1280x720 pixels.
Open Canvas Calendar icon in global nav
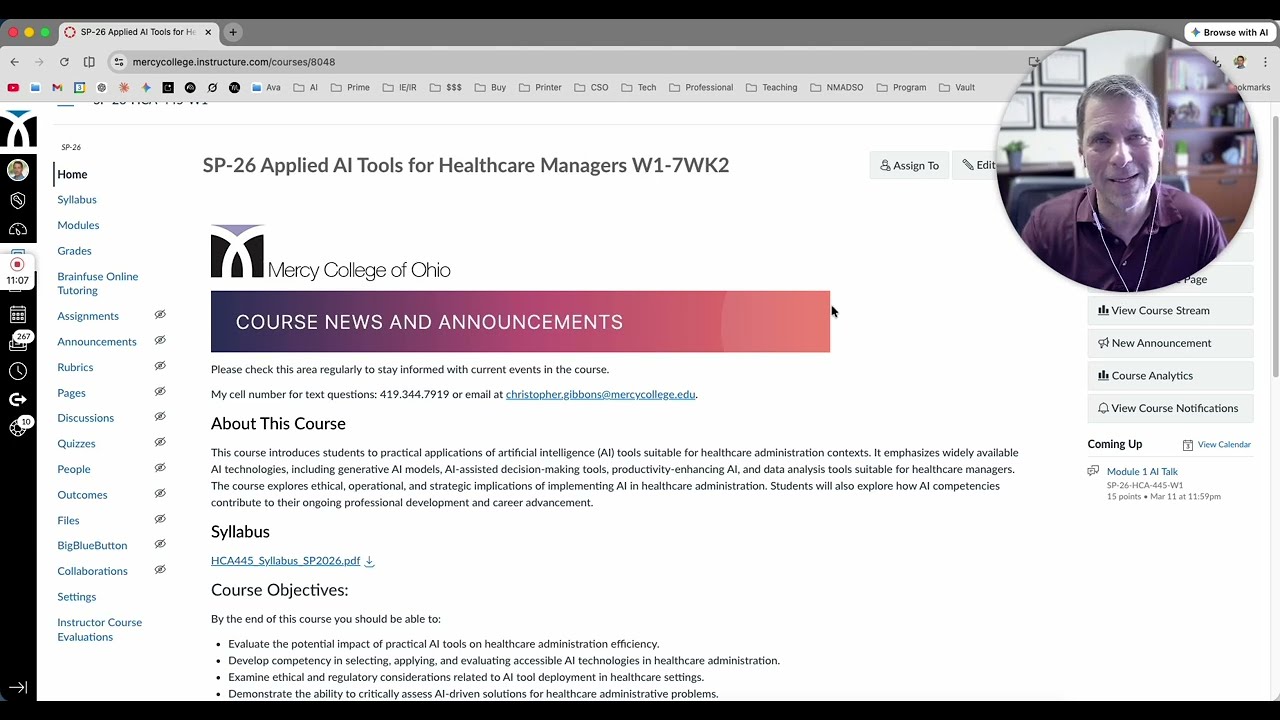[x=17, y=315]
